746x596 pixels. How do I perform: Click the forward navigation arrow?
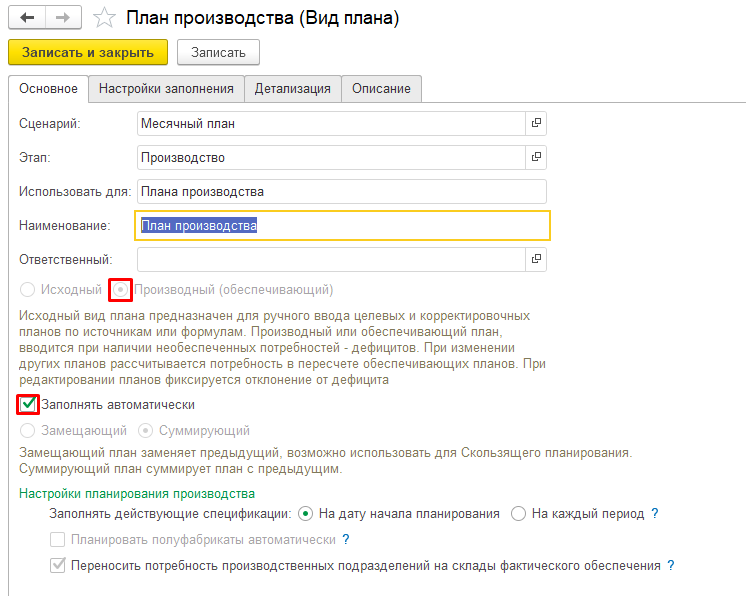62,17
